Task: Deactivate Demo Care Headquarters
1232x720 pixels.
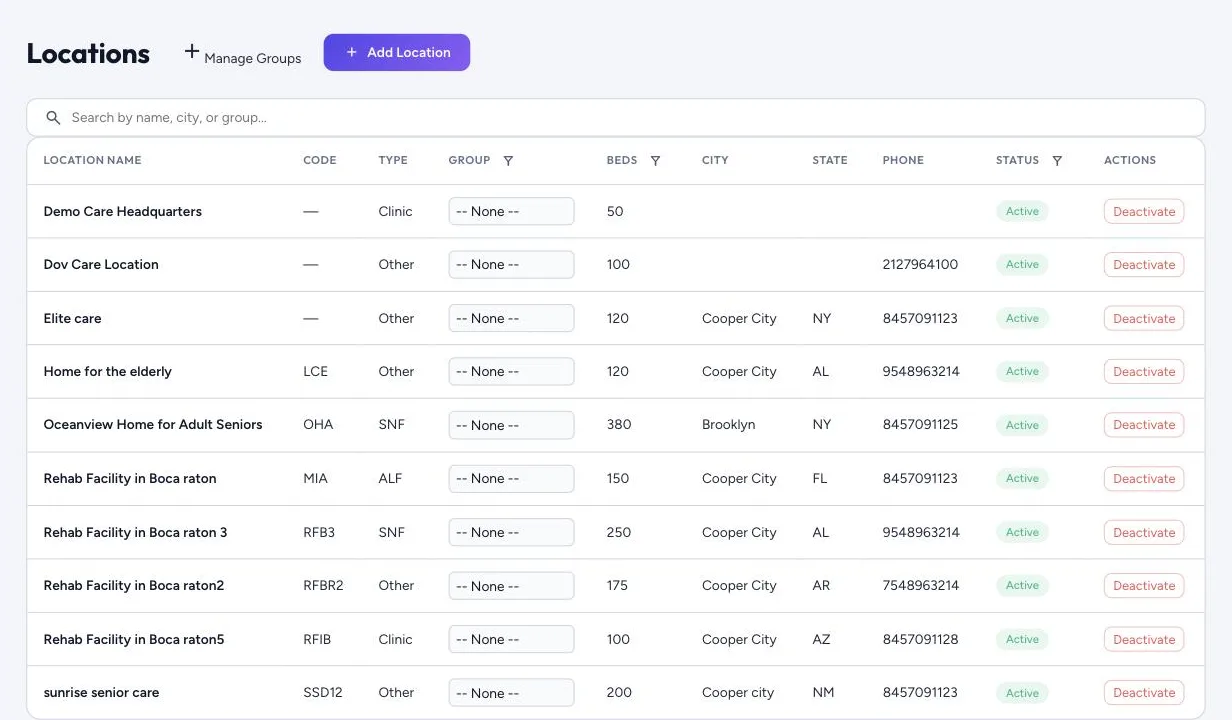Action: coord(1144,211)
